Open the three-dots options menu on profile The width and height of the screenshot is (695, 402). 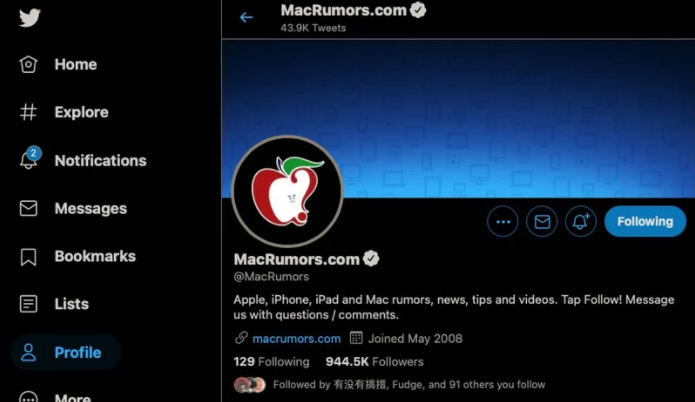click(503, 221)
